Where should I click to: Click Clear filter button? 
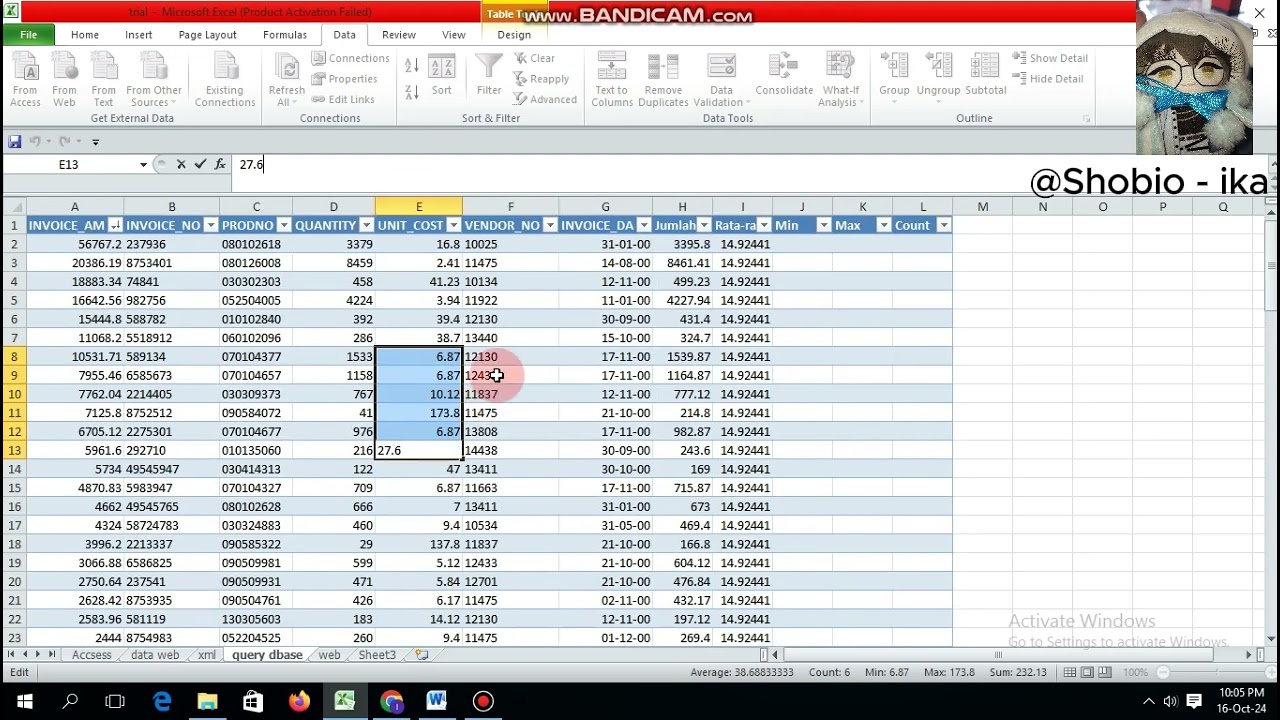point(535,58)
